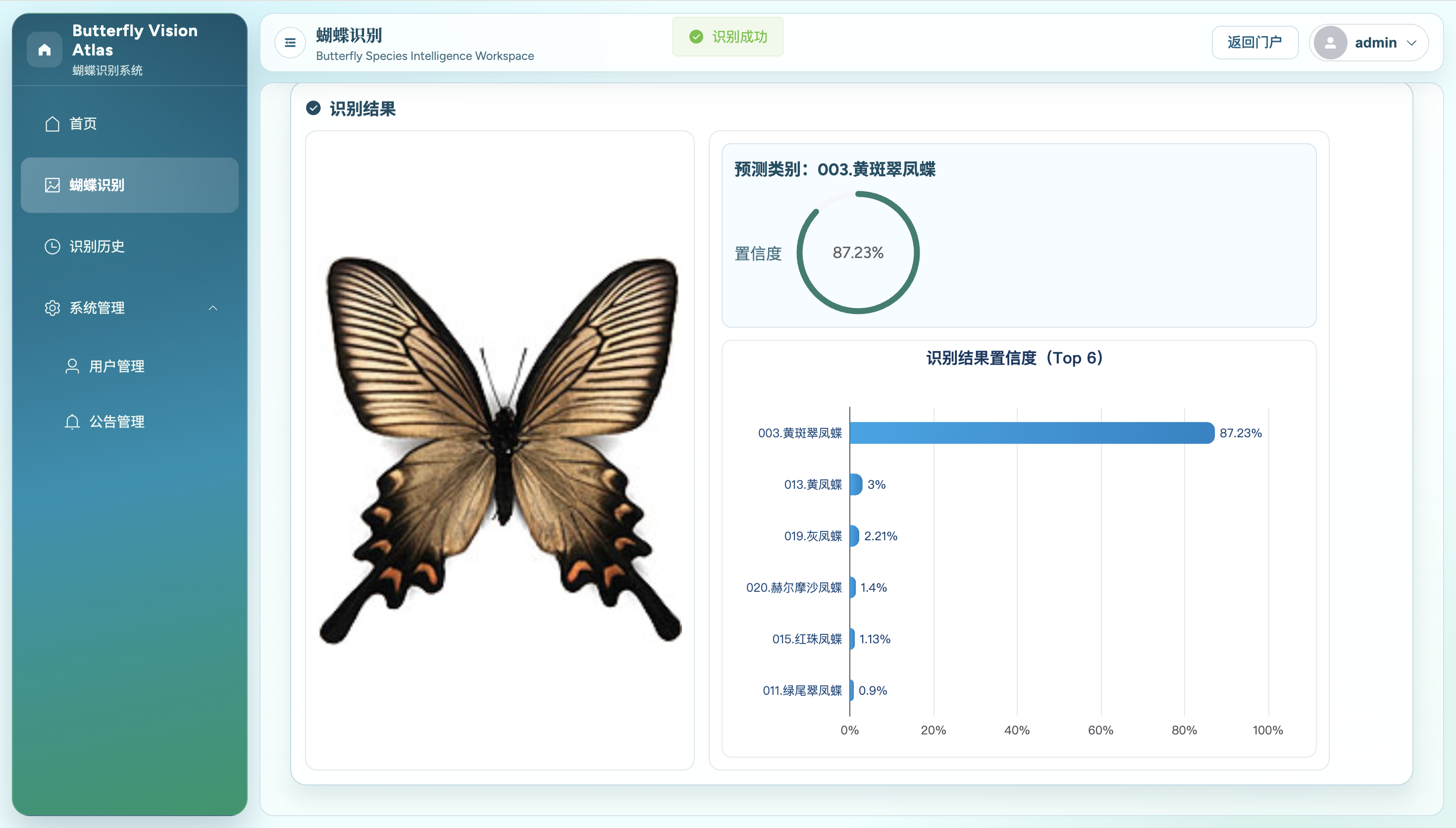Open the admin user dropdown arrow
Screen dimensions: 1456x828
(x=1411, y=43)
